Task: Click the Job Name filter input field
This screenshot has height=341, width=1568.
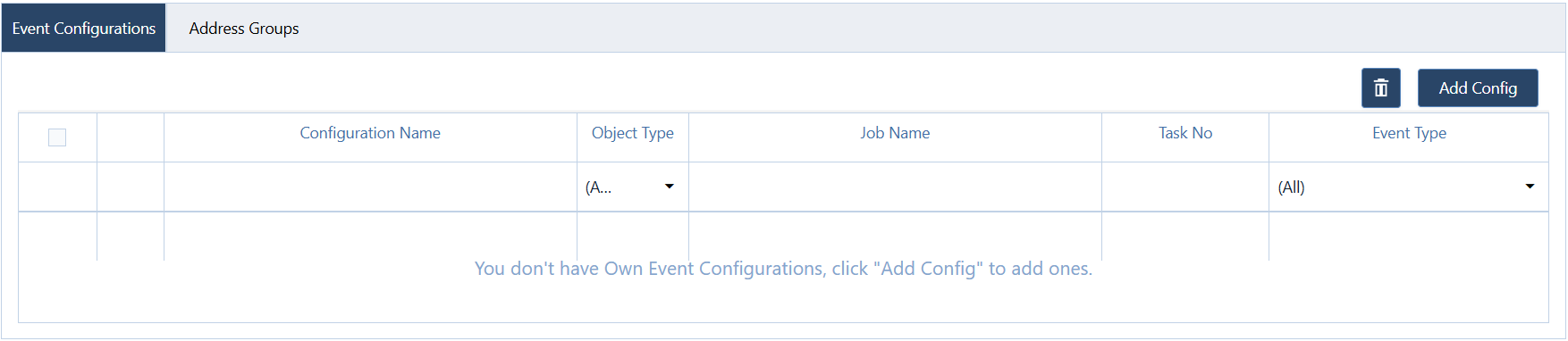Action: [x=895, y=187]
